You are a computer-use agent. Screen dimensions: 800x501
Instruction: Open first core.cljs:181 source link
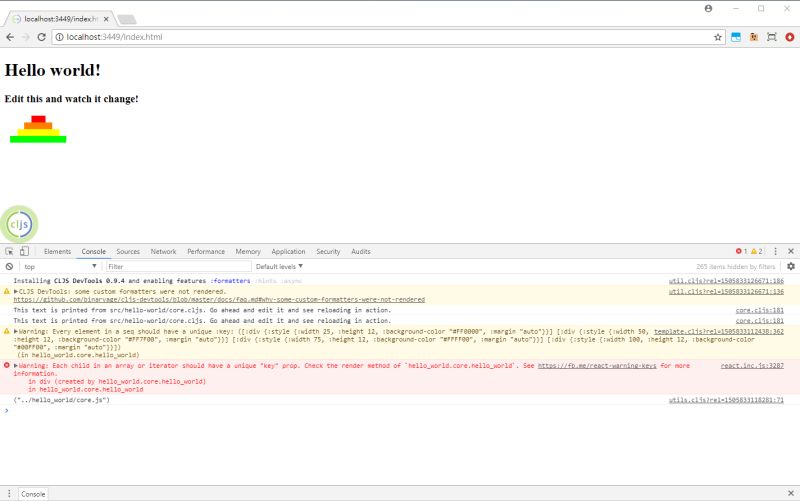coord(760,310)
